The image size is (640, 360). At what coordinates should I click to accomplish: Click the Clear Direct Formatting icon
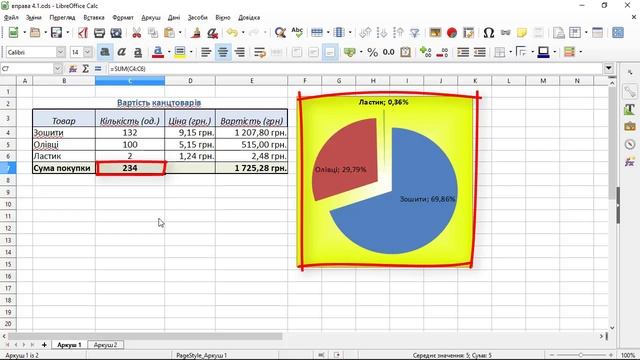212,33
